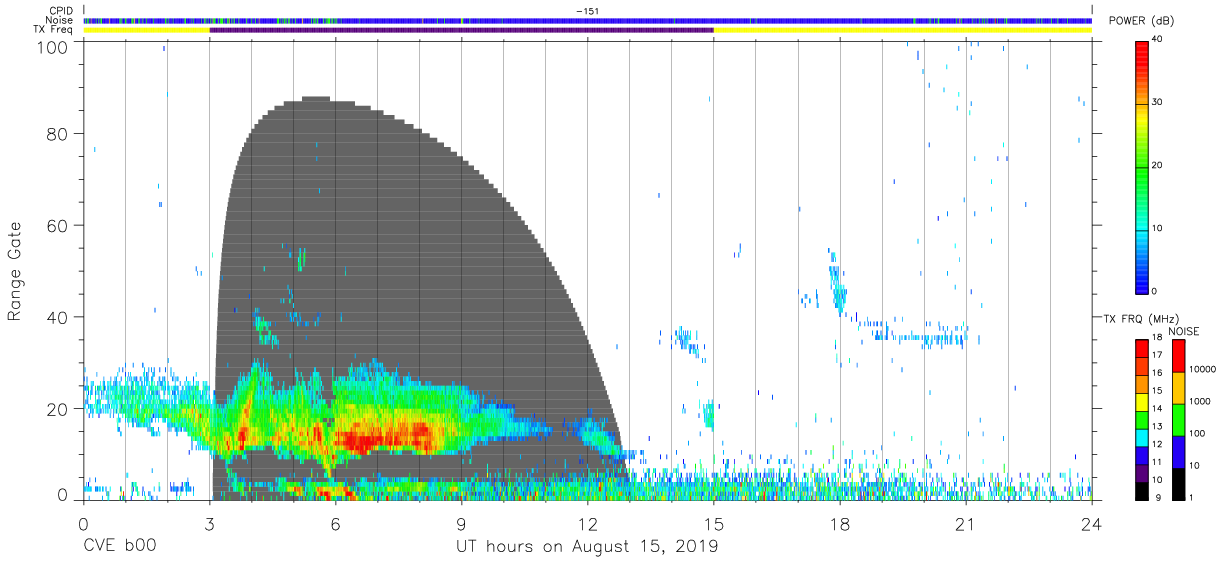Click the blue-green Noise strip
This screenshot has width=1228, height=567.
click(588, 20)
